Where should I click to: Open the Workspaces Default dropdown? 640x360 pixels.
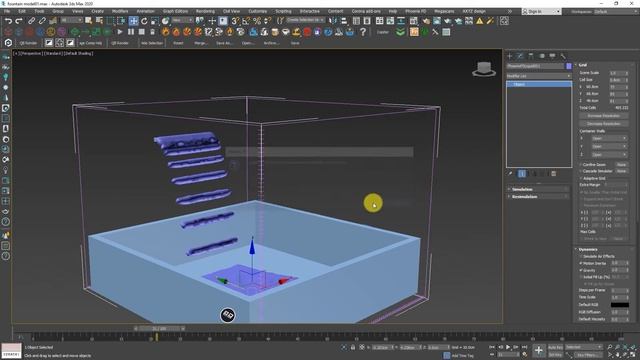point(616,11)
